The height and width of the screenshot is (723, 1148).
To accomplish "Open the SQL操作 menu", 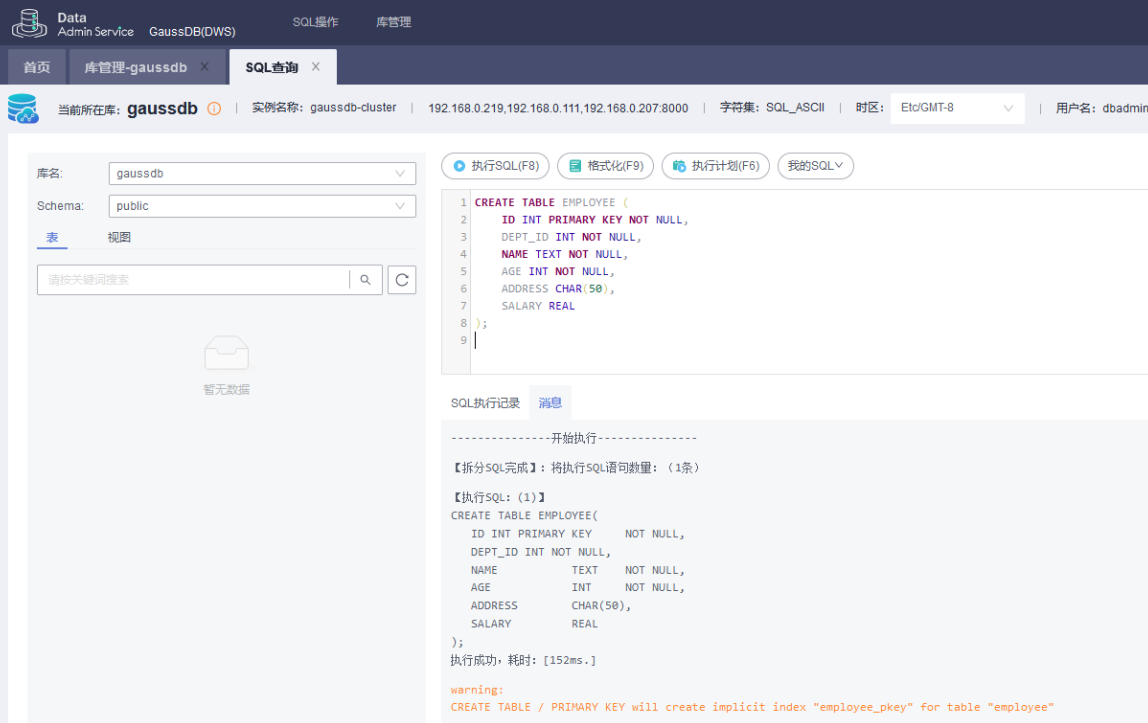I will 316,22.
